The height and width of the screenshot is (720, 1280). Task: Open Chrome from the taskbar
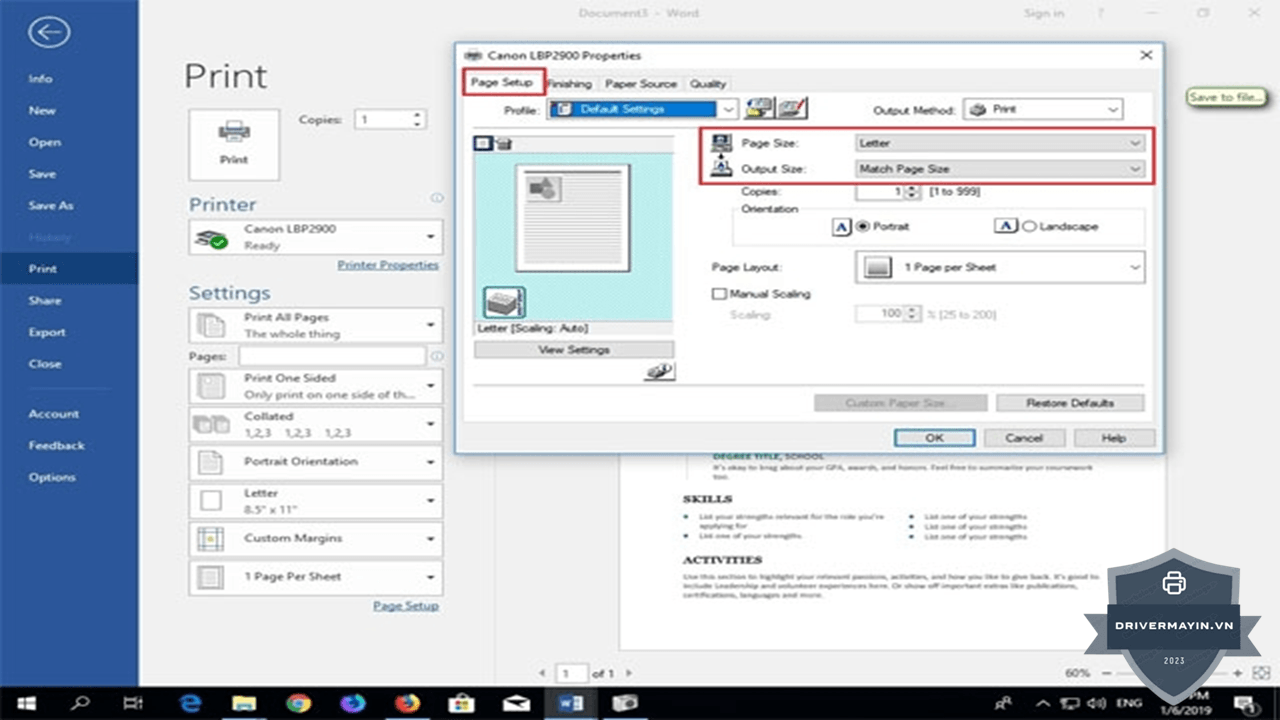click(298, 704)
